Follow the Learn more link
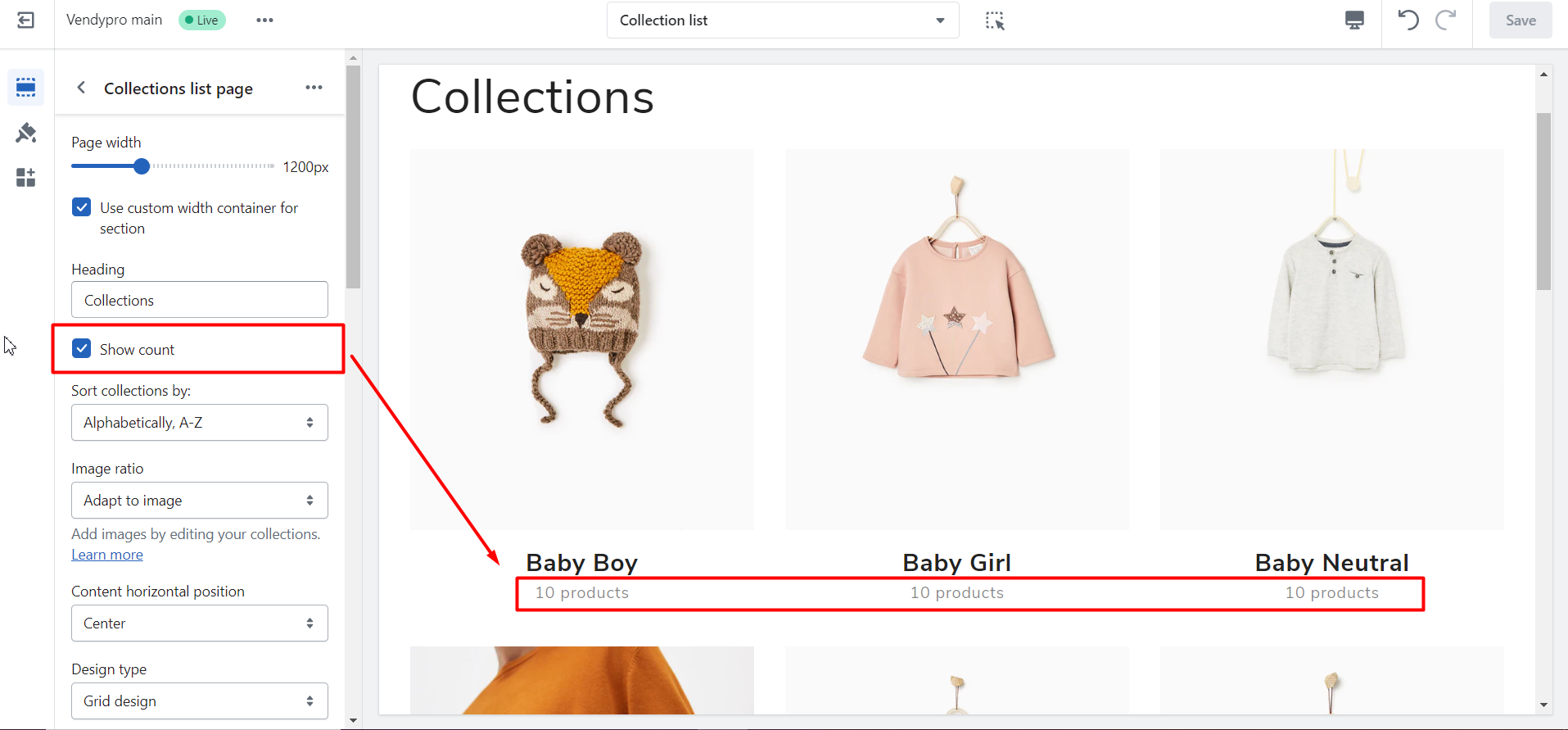 point(107,555)
